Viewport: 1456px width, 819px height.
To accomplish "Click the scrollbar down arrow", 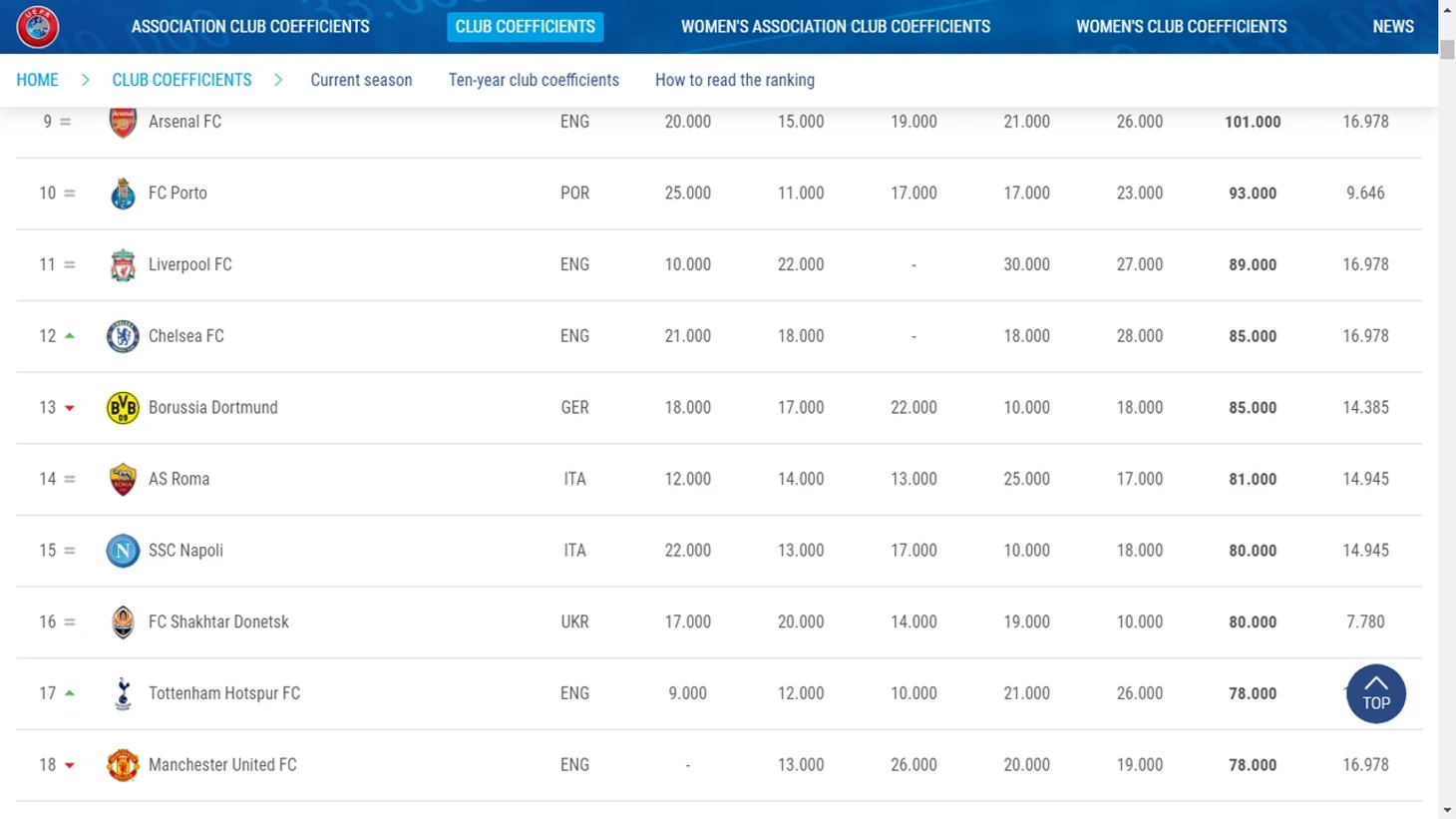I will 1447,810.
